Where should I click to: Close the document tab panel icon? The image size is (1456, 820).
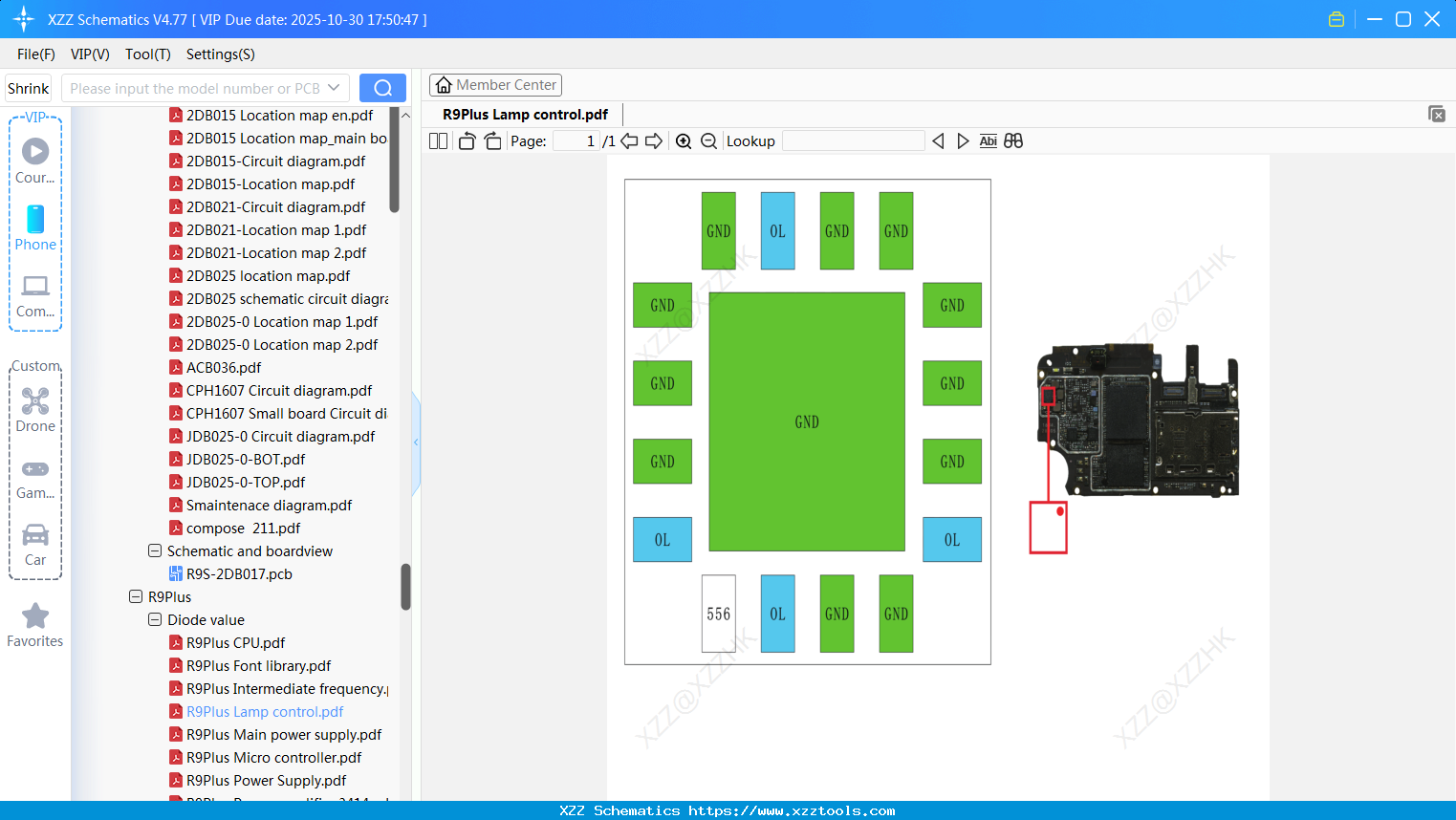click(1436, 114)
